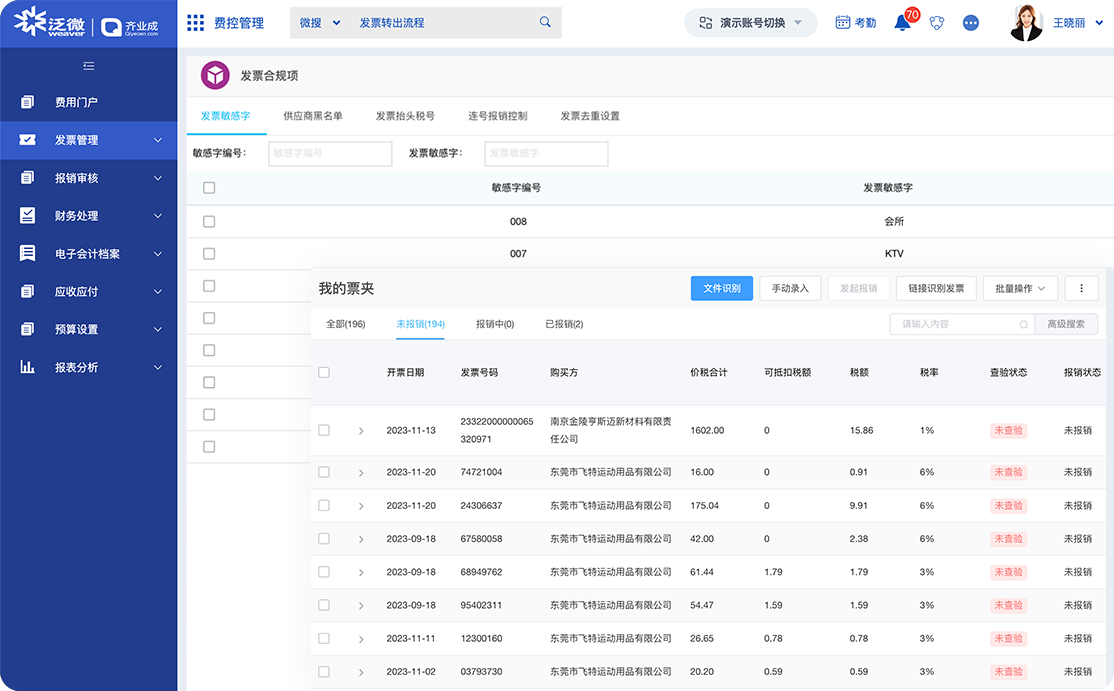Check the row checkbox for sensitive word 008
The width and height of the screenshot is (1114, 691).
(x=209, y=221)
